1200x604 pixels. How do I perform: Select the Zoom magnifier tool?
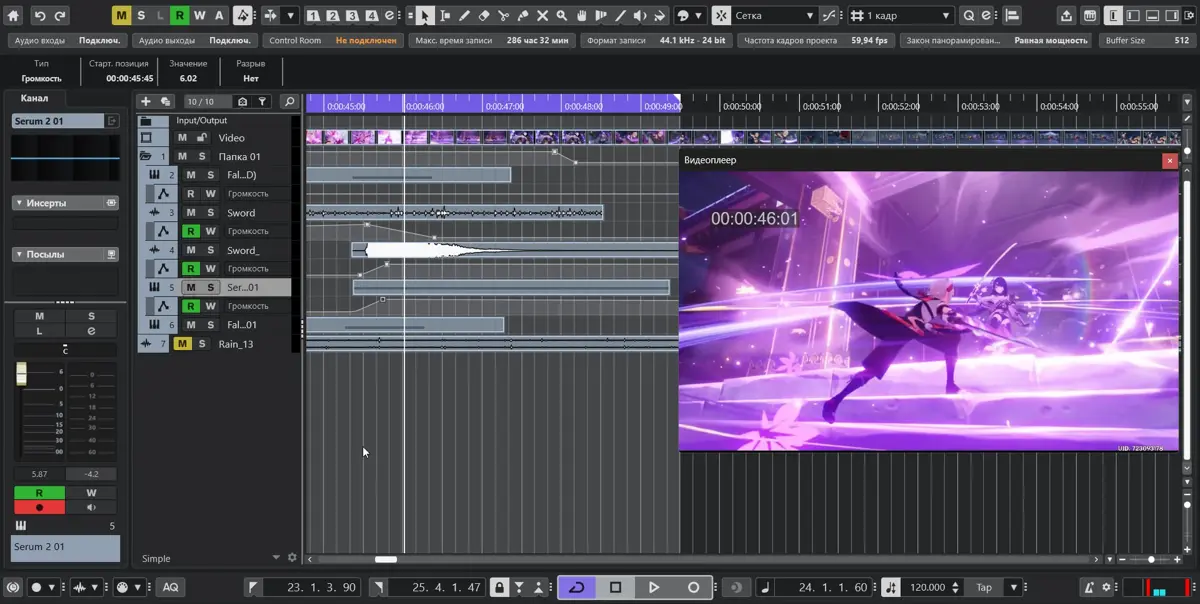(562, 16)
